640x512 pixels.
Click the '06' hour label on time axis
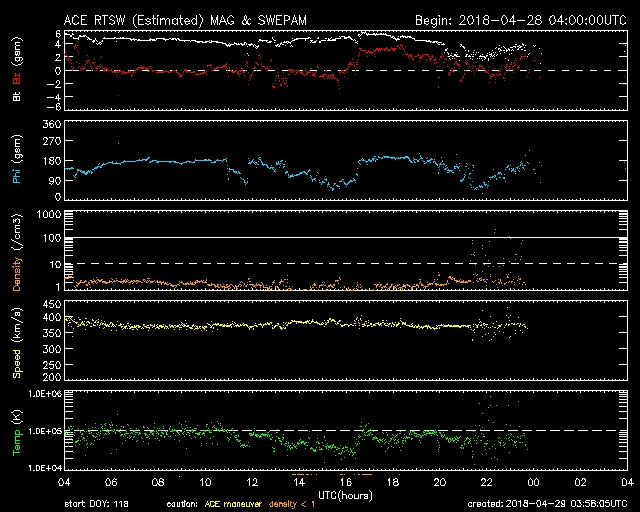(x=111, y=482)
